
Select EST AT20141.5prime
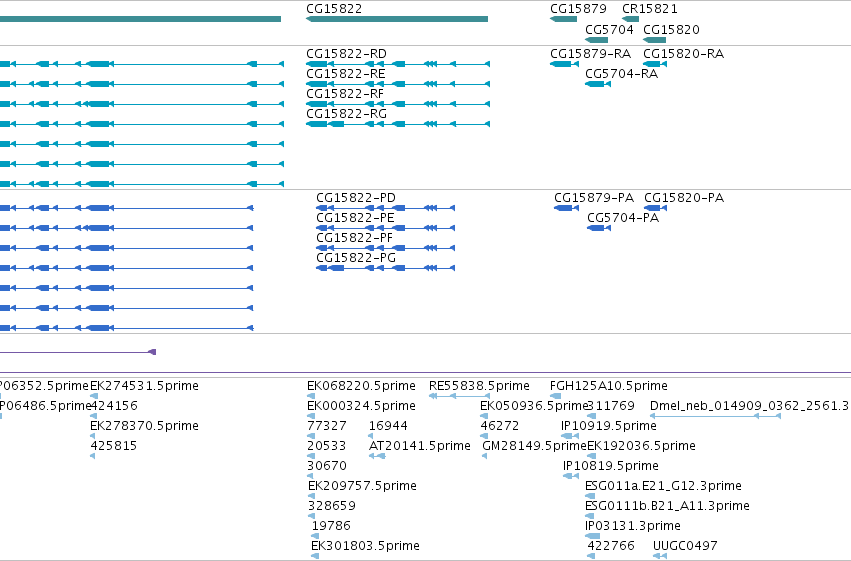(x=420, y=446)
